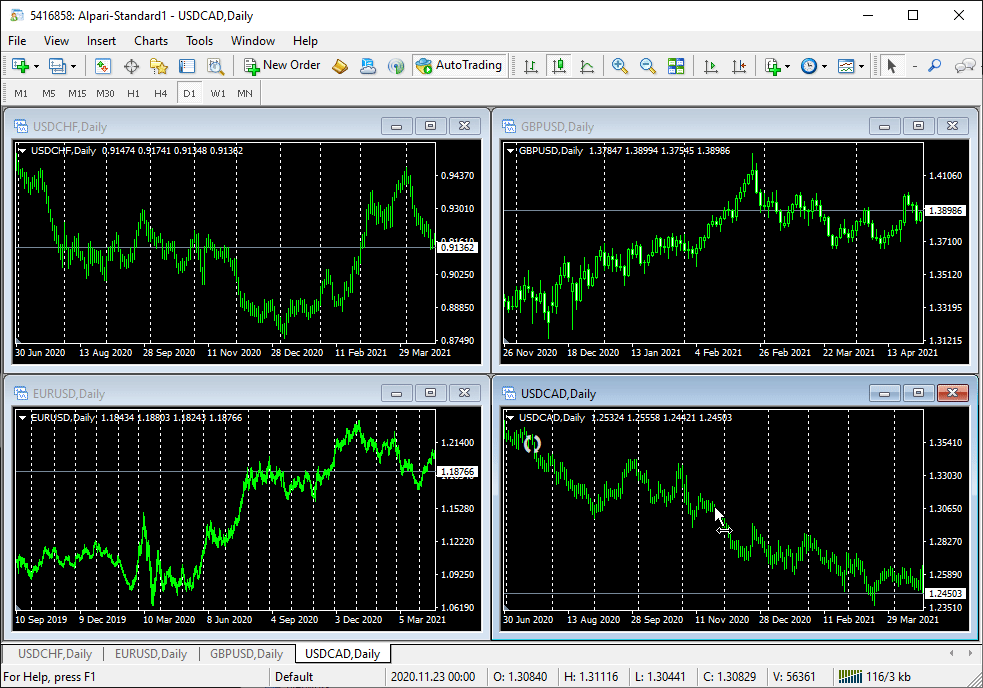Open the Market Watch panel
Image resolution: width=983 pixels, height=688 pixels.
click(x=102, y=65)
